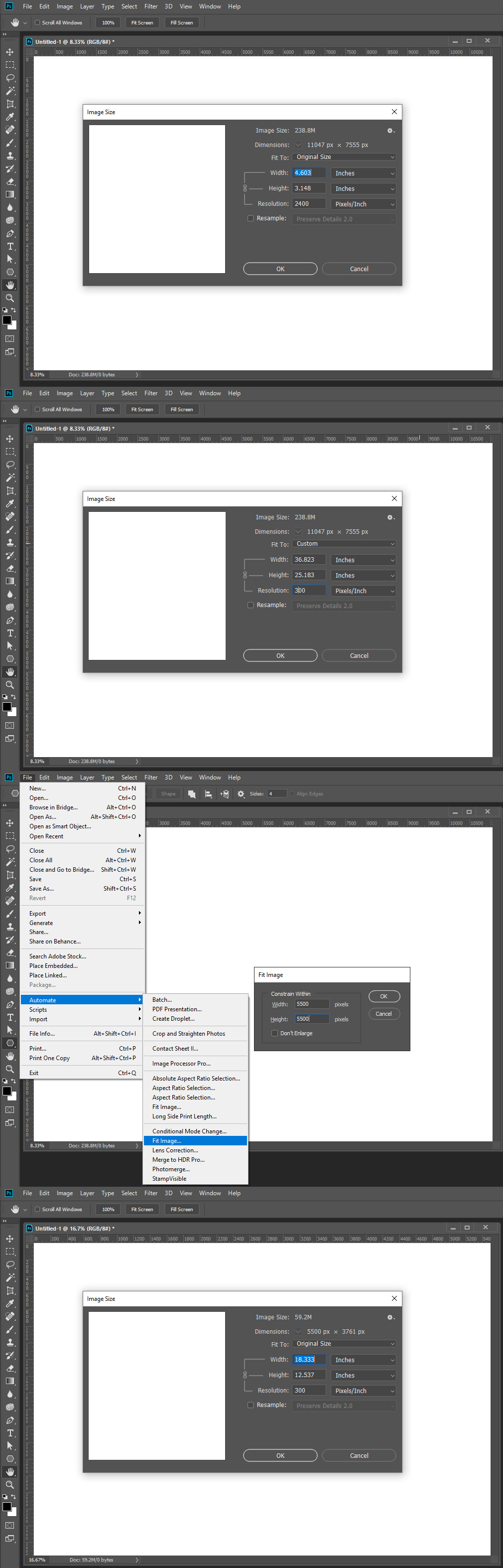Click the Width field showing 4.603
Image resolution: width=503 pixels, height=1568 pixels.
click(309, 173)
